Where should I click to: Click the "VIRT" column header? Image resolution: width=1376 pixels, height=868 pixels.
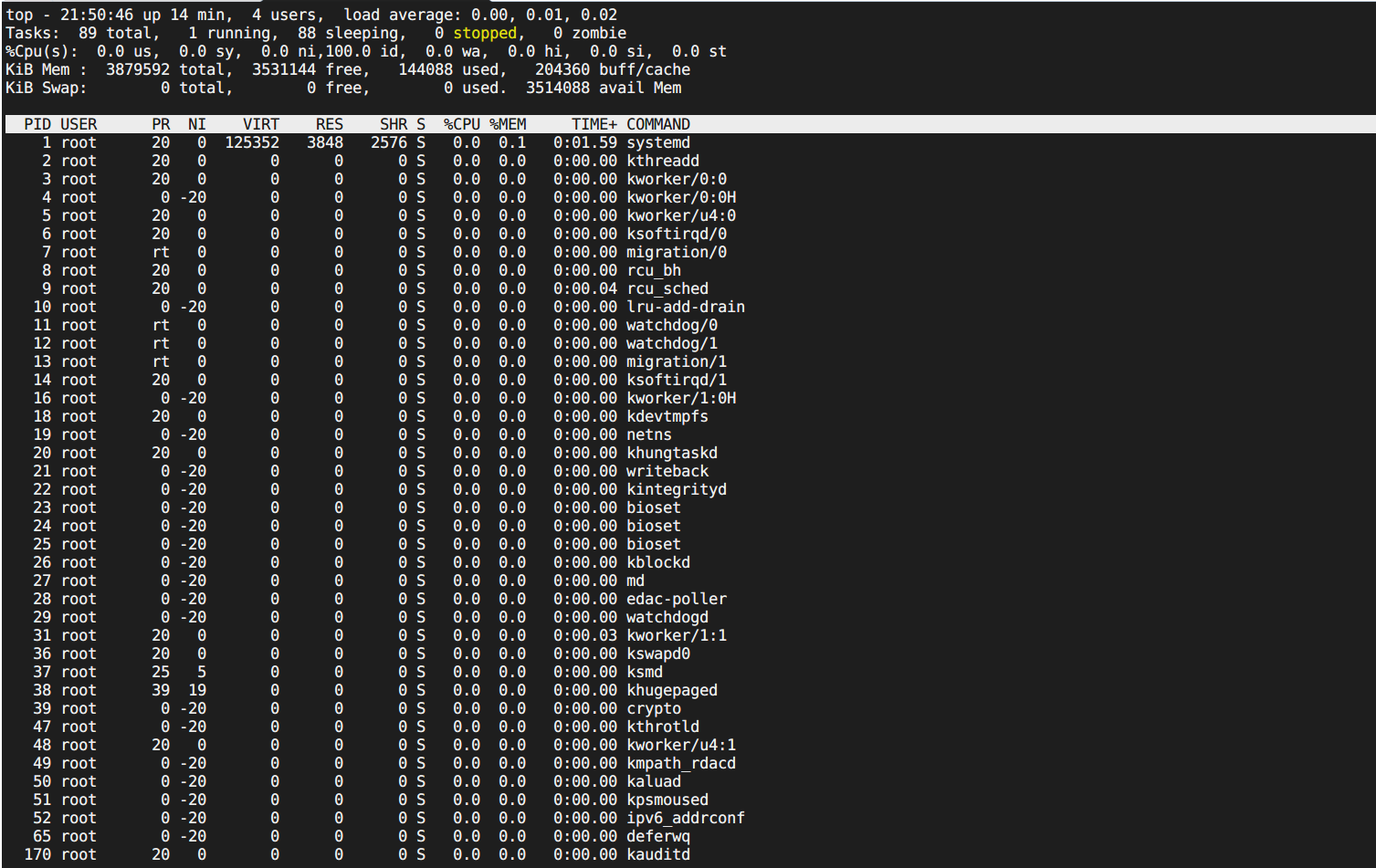coord(261,124)
